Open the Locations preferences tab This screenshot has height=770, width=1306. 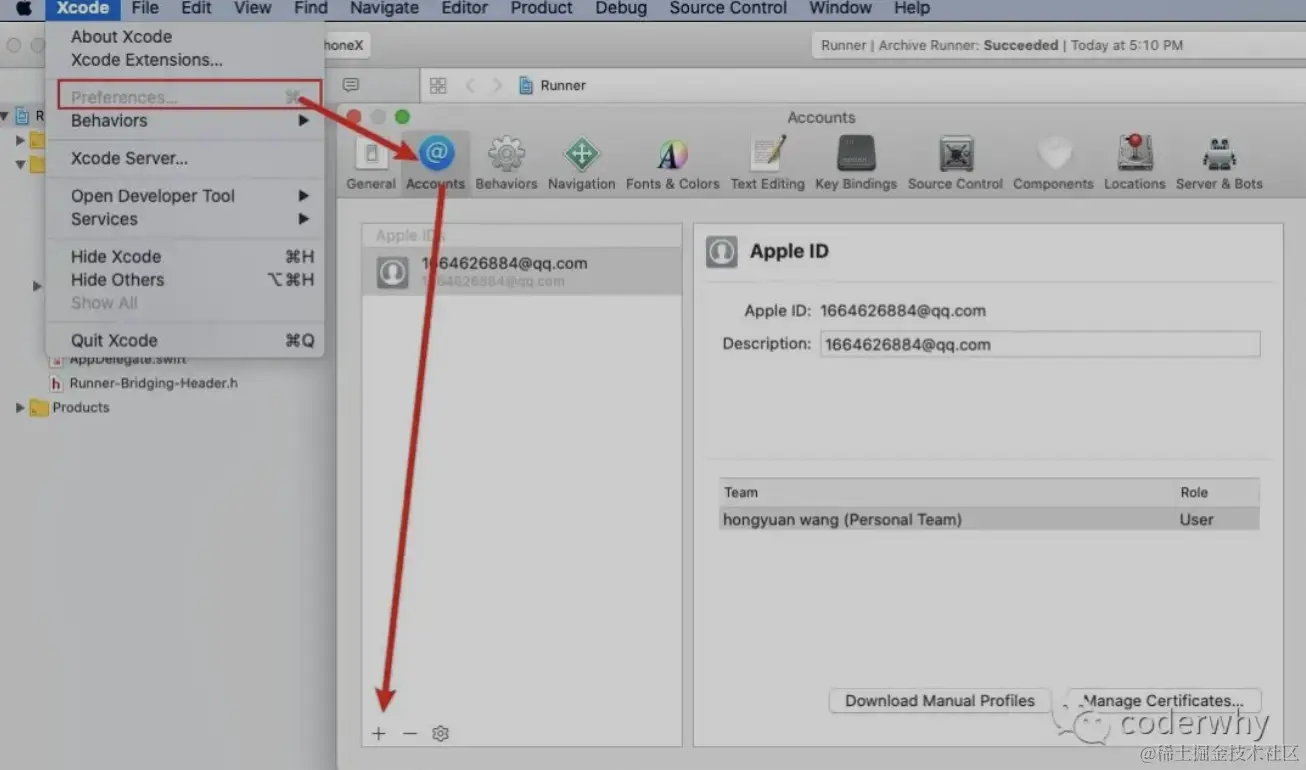pyautogui.click(x=1134, y=163)
